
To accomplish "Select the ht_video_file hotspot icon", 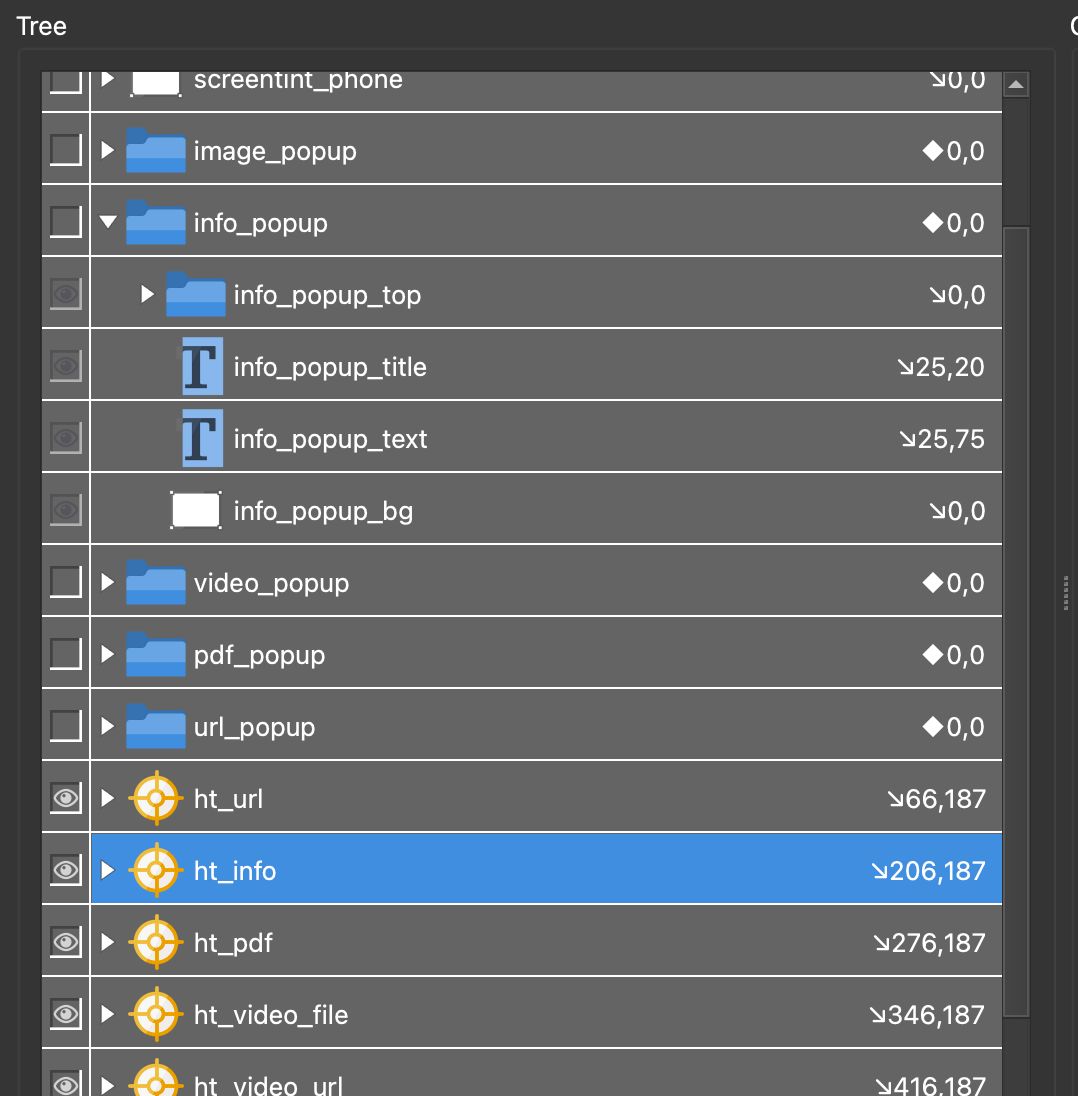I will (157, 1014).
